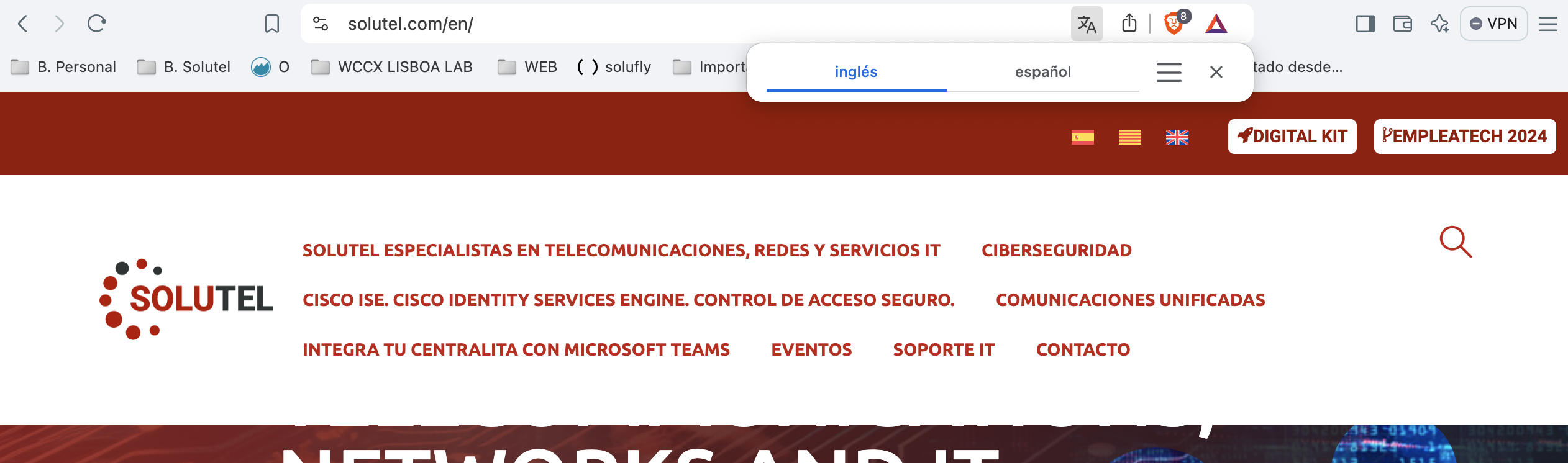Click the Solutel logo
This screenshot has height=463, width=1568.
pos(186,299)
